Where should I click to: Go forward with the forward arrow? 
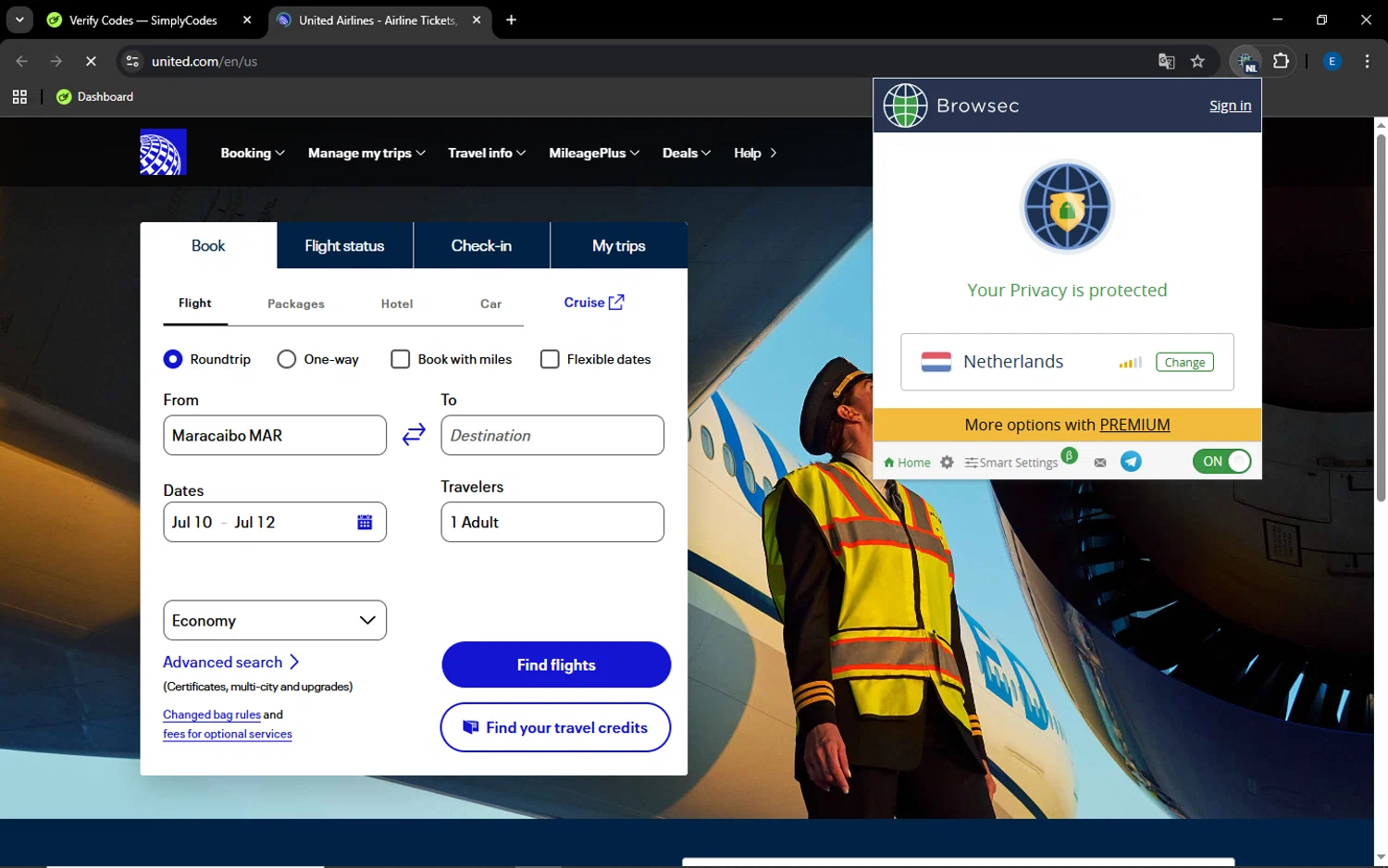[x=56, y=61]
